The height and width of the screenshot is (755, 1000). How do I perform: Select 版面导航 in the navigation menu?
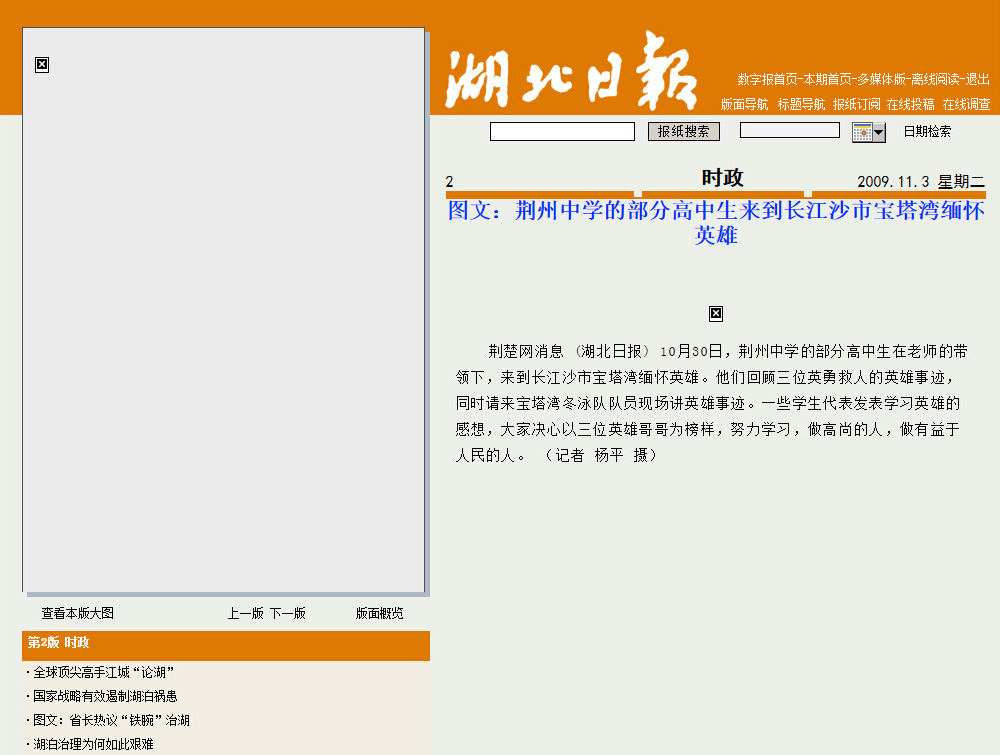coord(745,104)
